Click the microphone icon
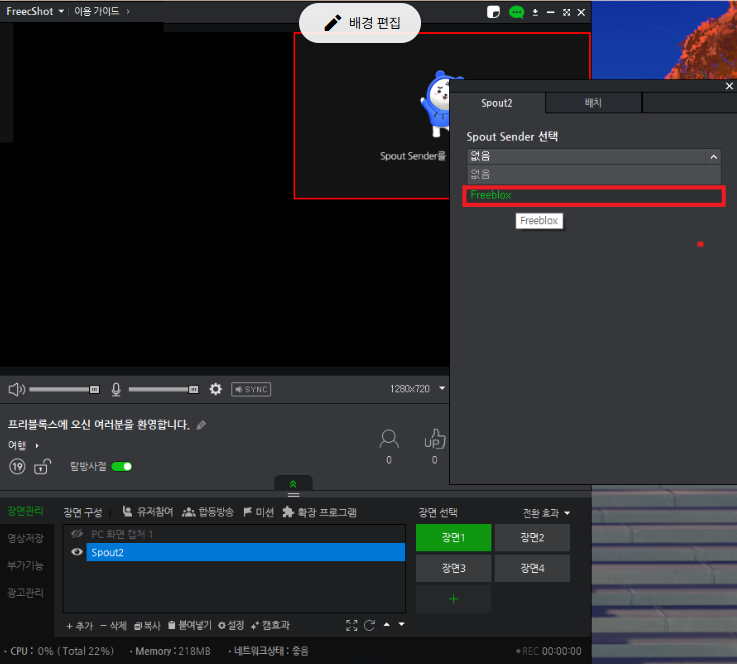The image size is (737, 664). pyautogui.click(x=116, y=389)
